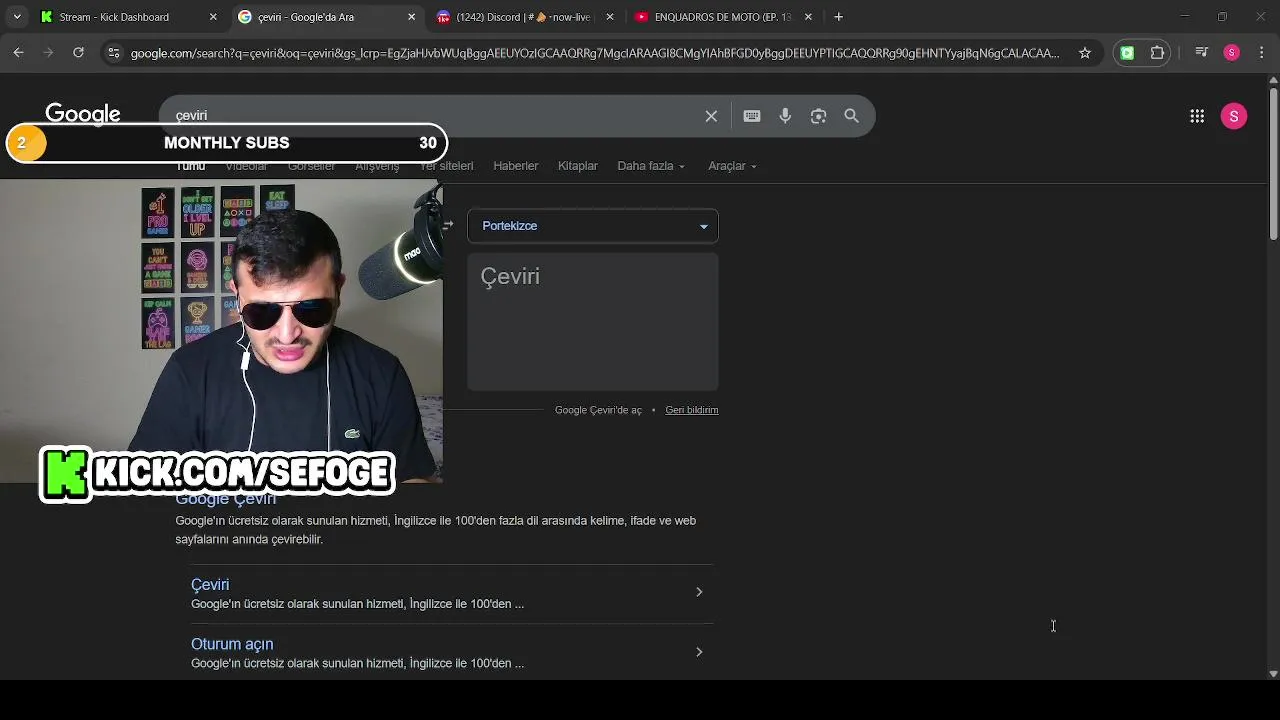Click the scrollbar down arrow
This screenshot has width=1280, height=720.
[1273, 673]
